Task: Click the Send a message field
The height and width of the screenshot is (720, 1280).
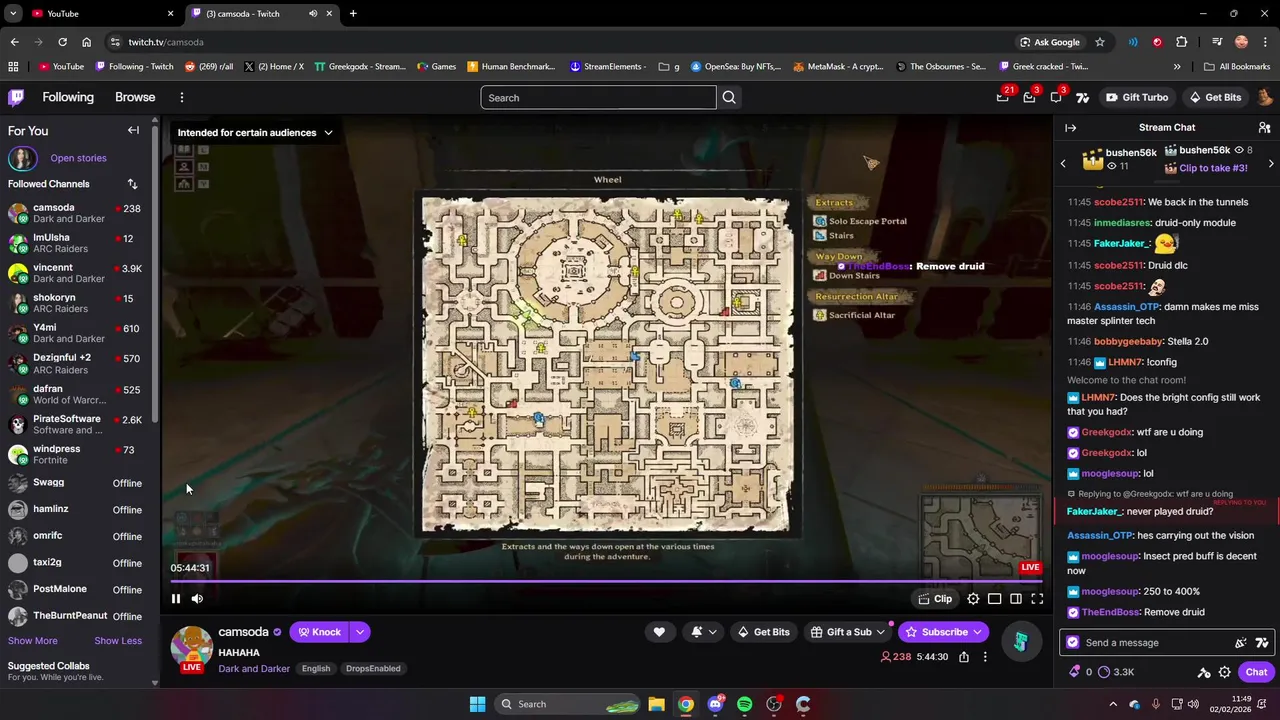Action: pyautogui.click(x=1155, y=643)
